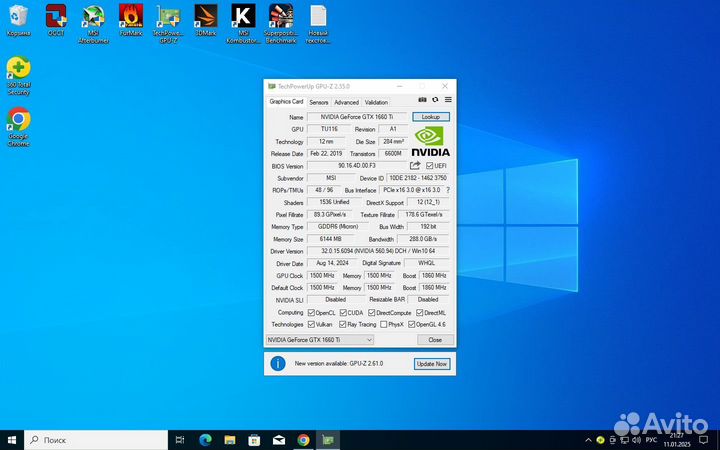Click the BIOS Version field
This screenshot has height=450, width=720.
pyautogui.click(x=357, y=165)
